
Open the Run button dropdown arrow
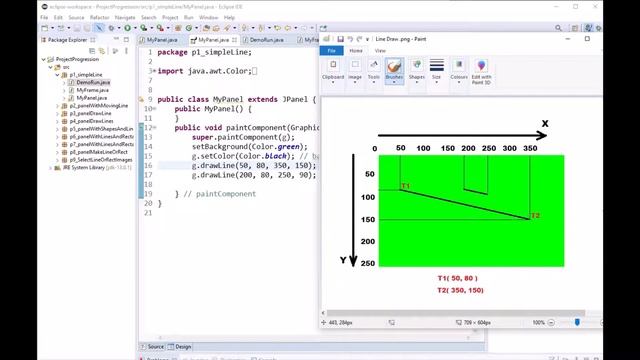point(135,28)
